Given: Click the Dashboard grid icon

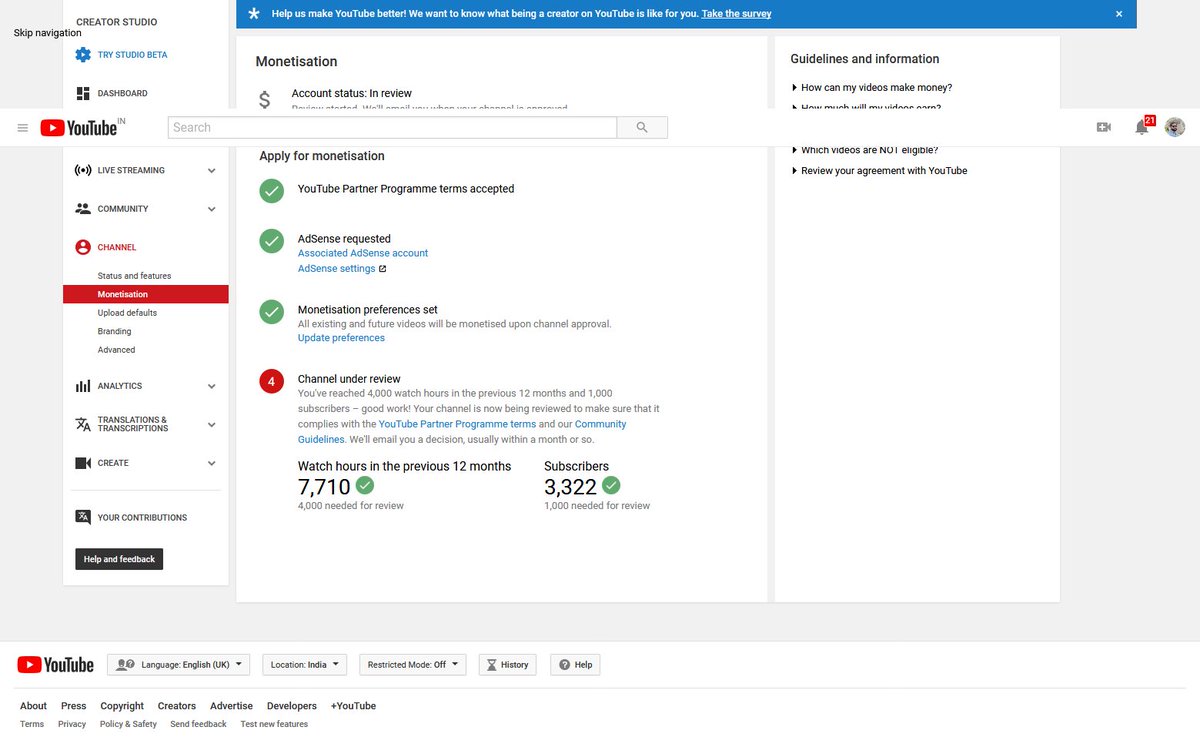Looking at the screenshot, I should [x=83, y=93].
